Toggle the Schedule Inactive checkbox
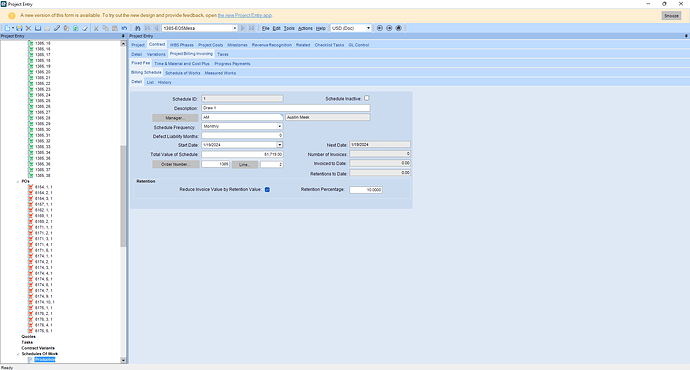Image resolution: width=690 pixels, height=370 pixels. [x=367, y=98]
